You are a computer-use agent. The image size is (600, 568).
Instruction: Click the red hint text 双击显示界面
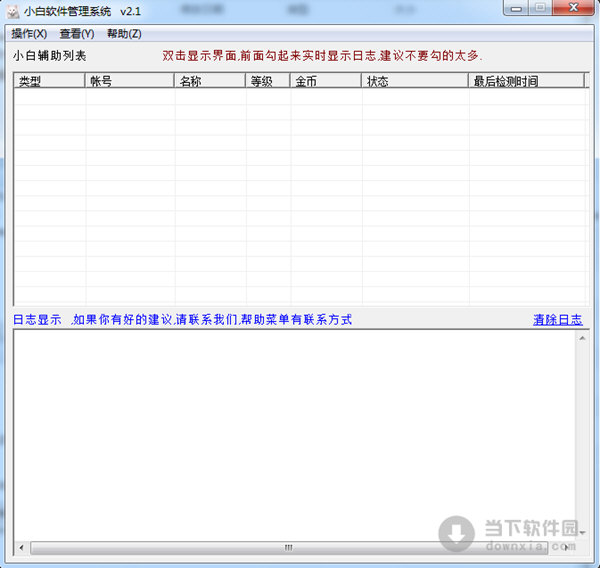(x=199, y=56)
